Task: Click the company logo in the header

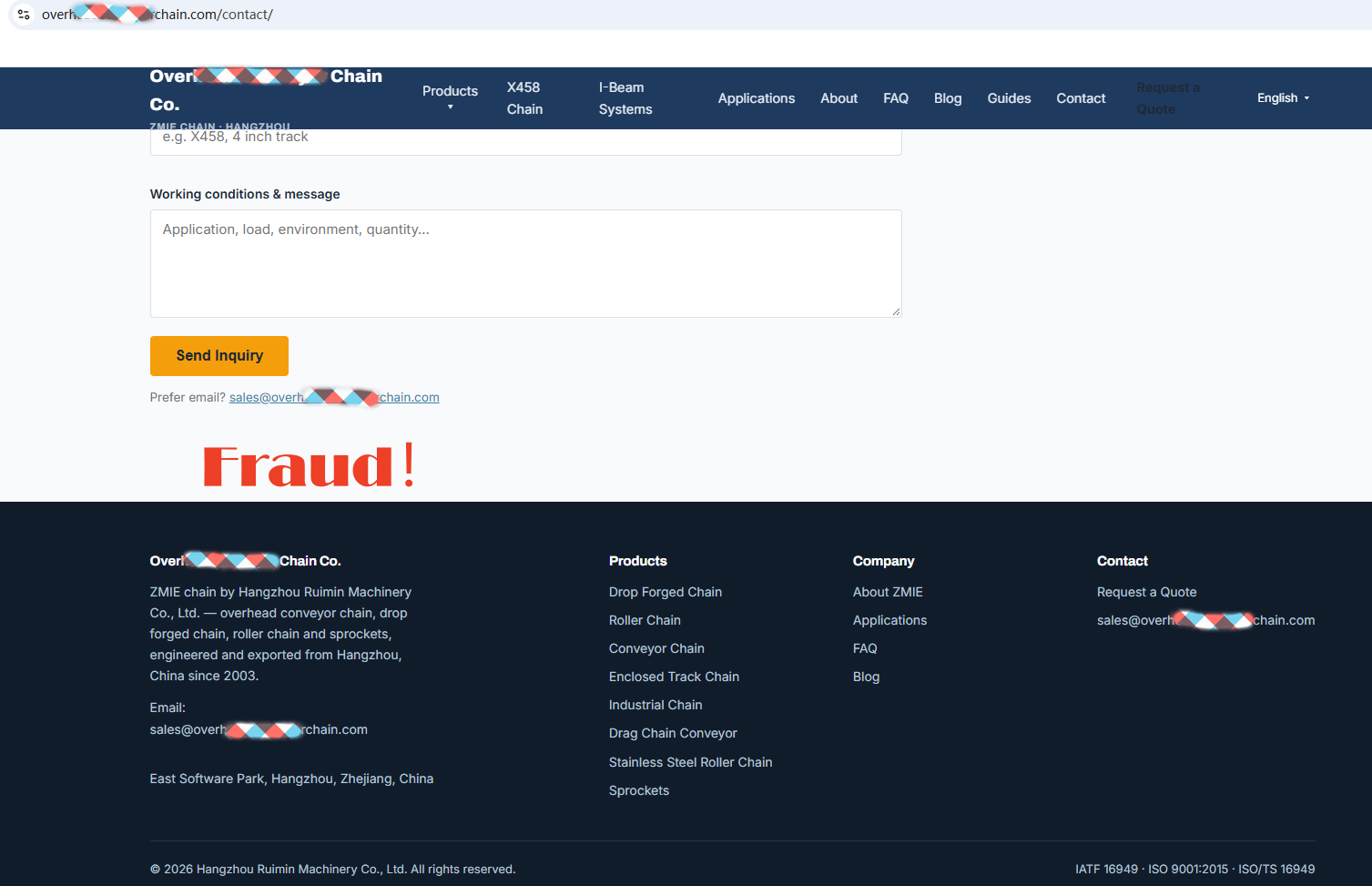Action: pyautogui.click(x=266, y=98)
